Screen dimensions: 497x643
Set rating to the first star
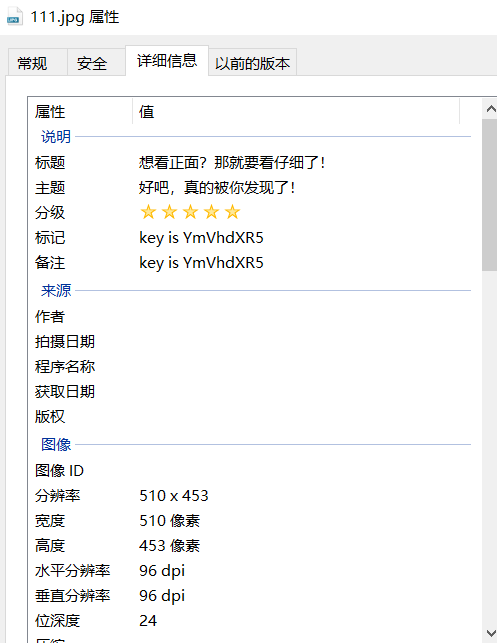tap(148, 212)
